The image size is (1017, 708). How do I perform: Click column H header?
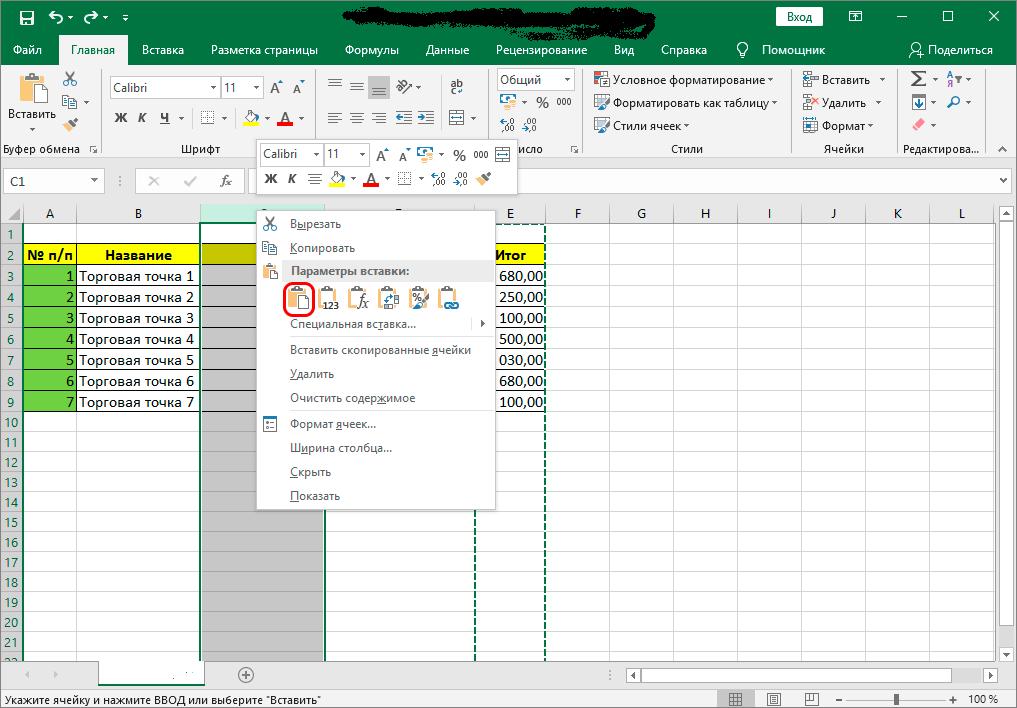[x=705, y=213]
